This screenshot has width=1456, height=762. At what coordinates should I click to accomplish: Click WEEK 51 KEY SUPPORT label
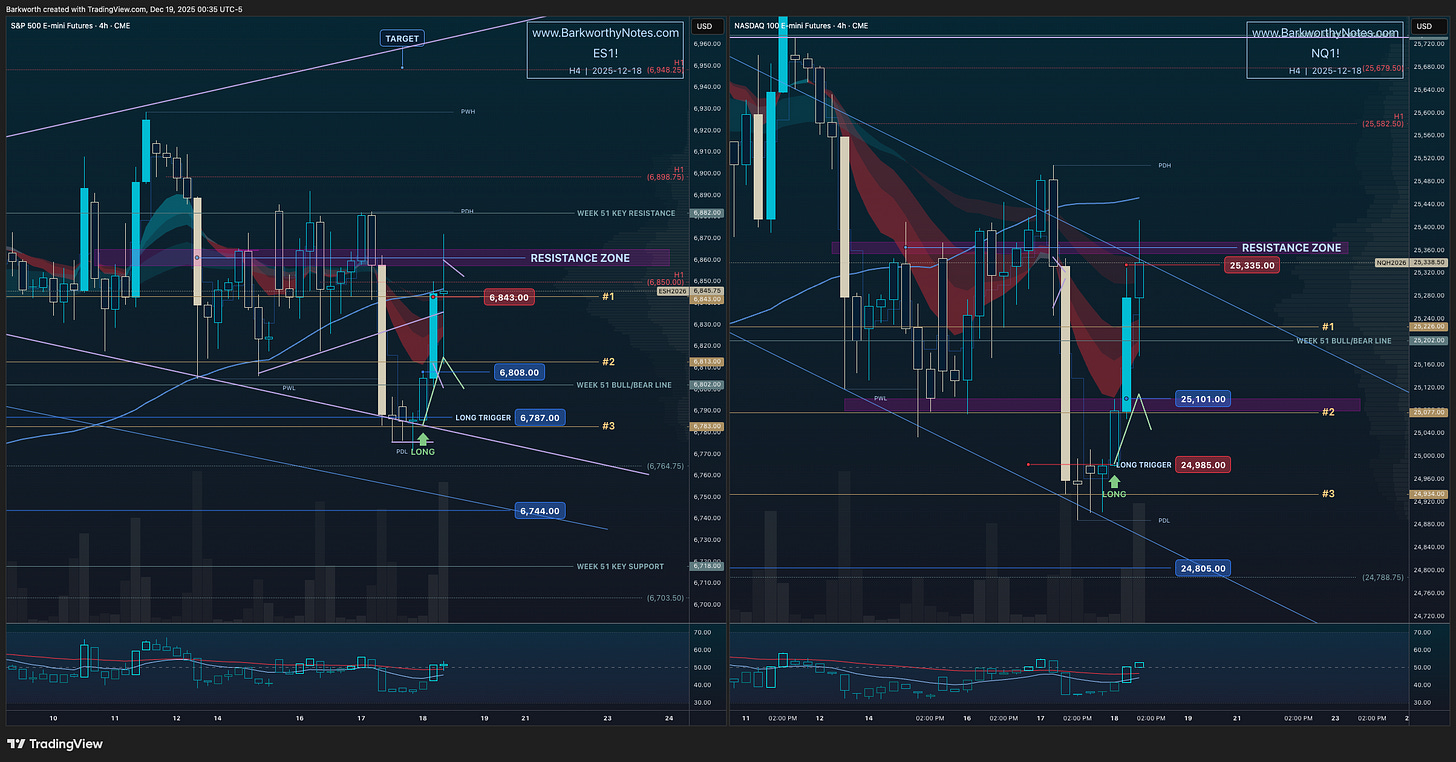click(620, 567)
